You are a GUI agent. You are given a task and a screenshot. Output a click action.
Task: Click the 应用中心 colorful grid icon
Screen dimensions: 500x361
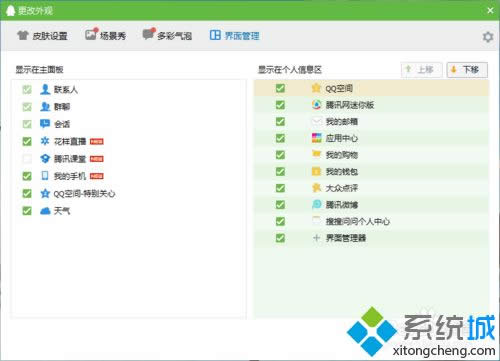[316, 138]
